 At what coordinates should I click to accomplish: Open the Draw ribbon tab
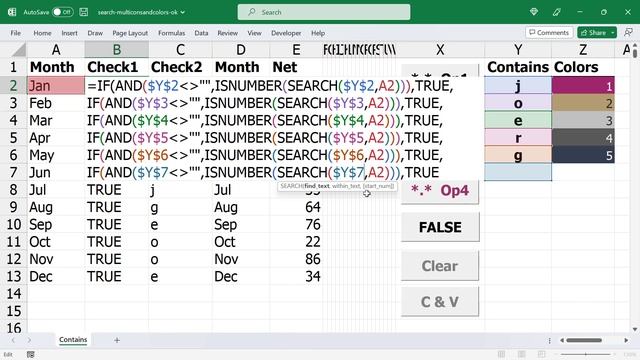pos(95,33)
